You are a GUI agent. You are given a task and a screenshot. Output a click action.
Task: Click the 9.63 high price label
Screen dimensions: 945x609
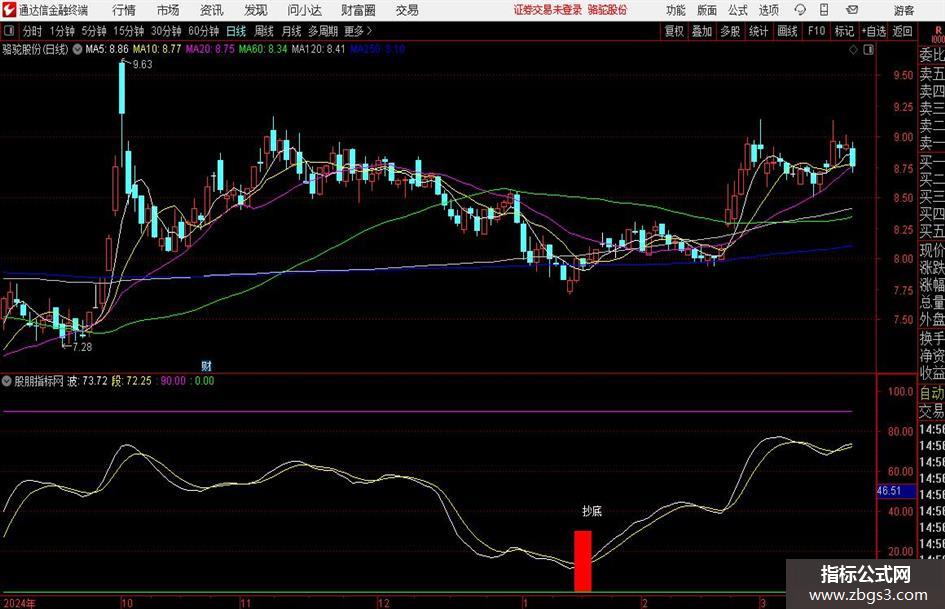pos(142,65)
